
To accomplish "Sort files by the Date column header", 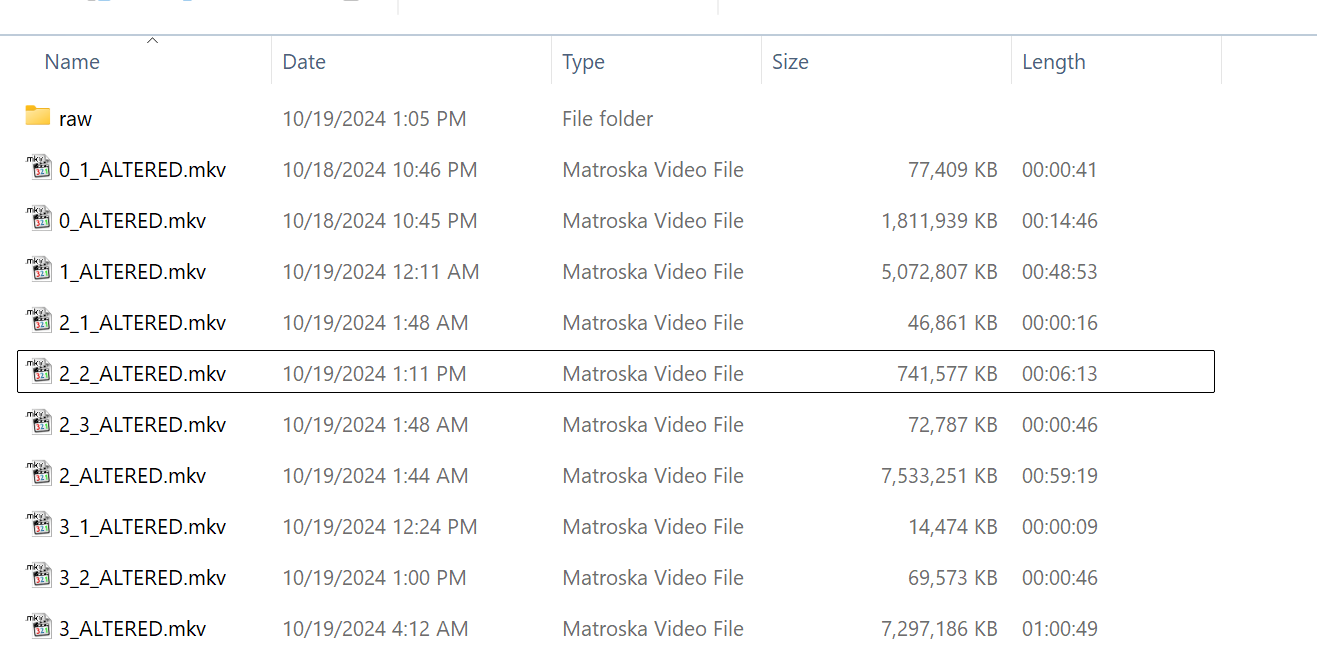I will click(x=304, y=62).
